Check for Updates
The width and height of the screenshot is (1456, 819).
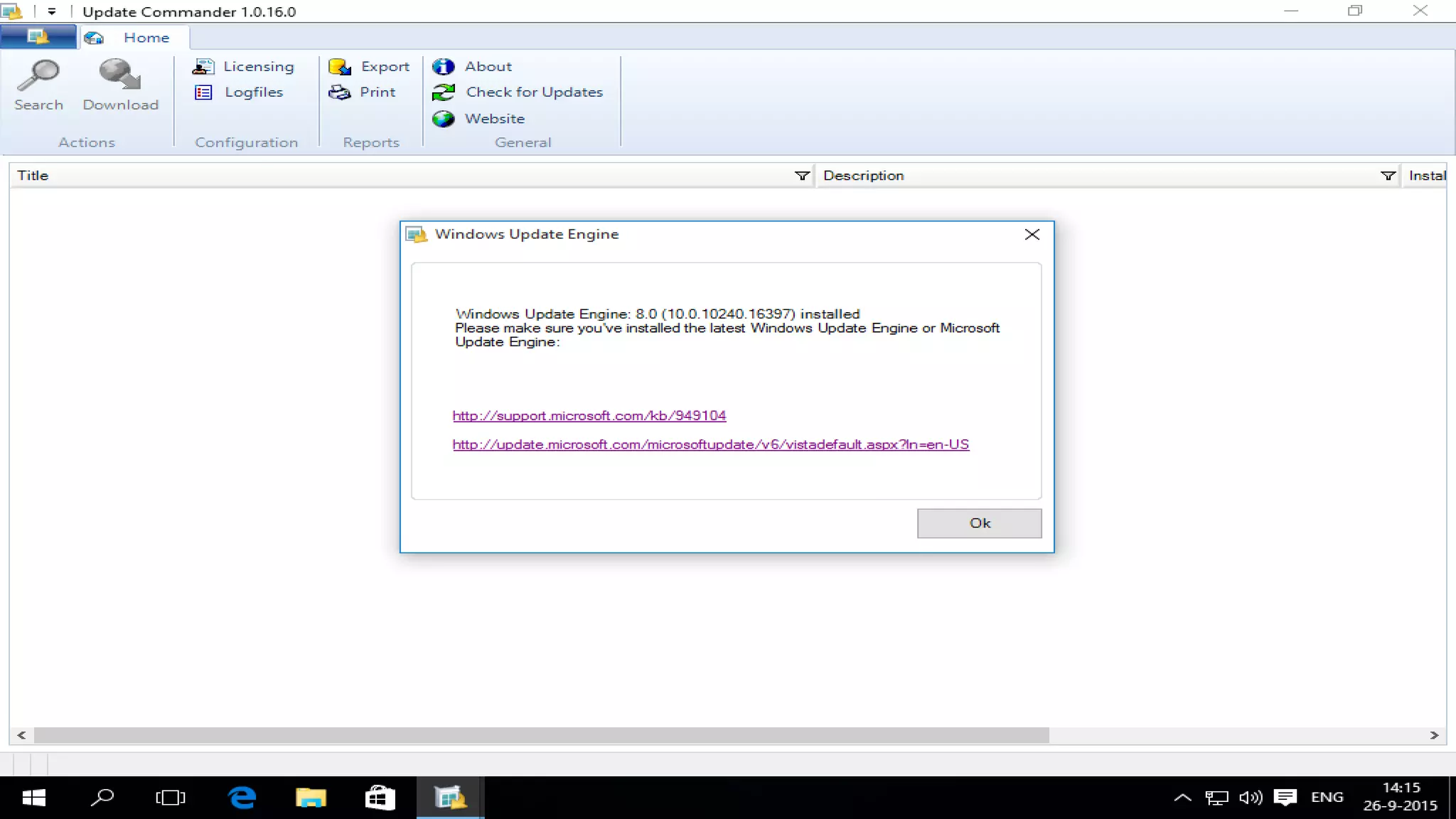tap(518, 92)
